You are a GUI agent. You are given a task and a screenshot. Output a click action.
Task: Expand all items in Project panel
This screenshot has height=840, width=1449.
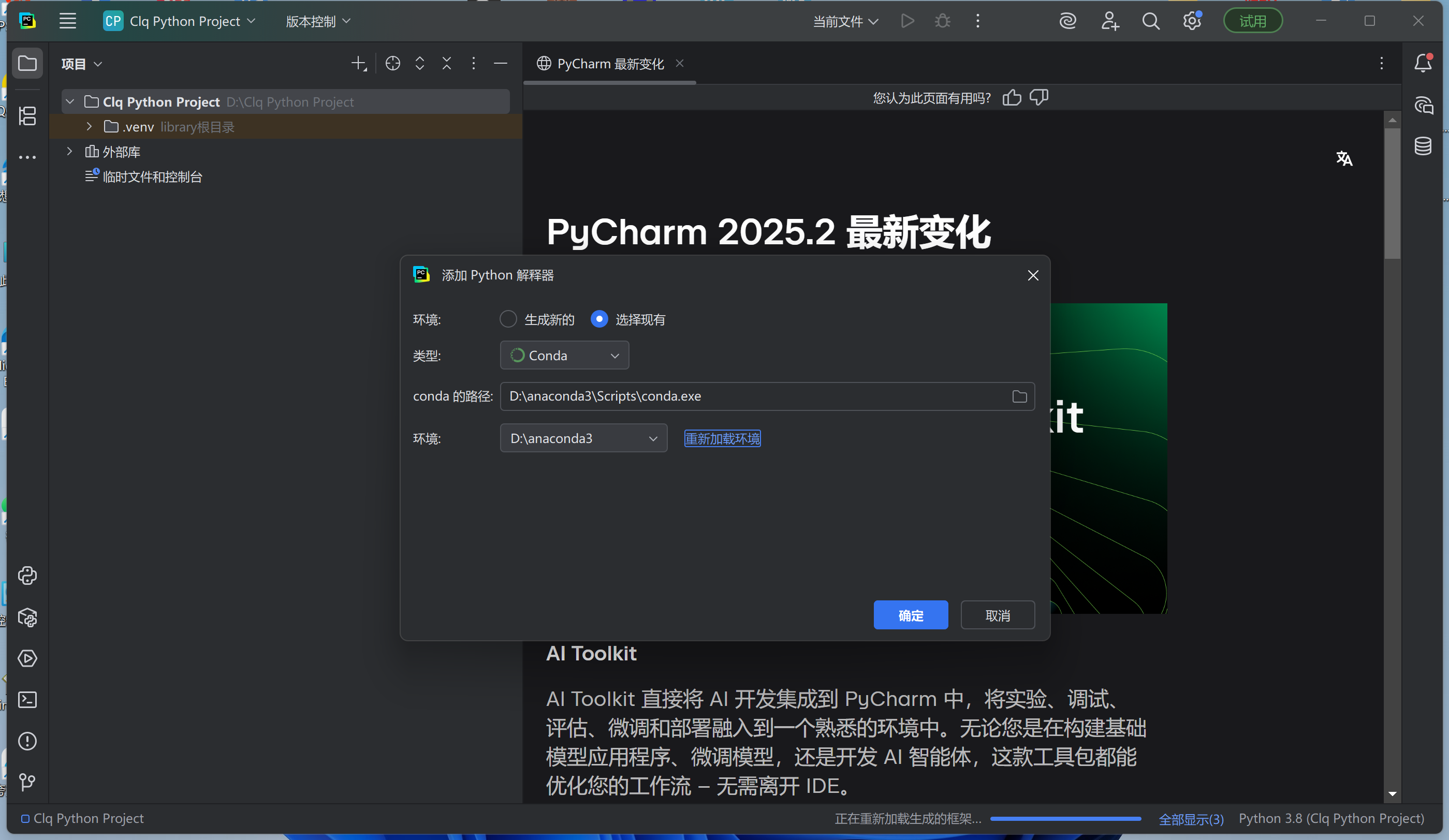[420, 63]
